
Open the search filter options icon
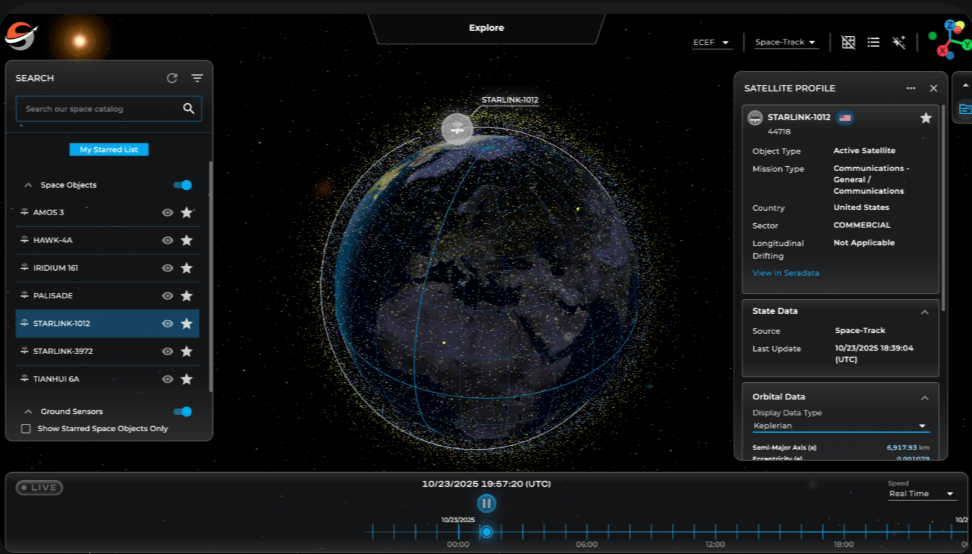pyautogui.click(x=197, y=78)
